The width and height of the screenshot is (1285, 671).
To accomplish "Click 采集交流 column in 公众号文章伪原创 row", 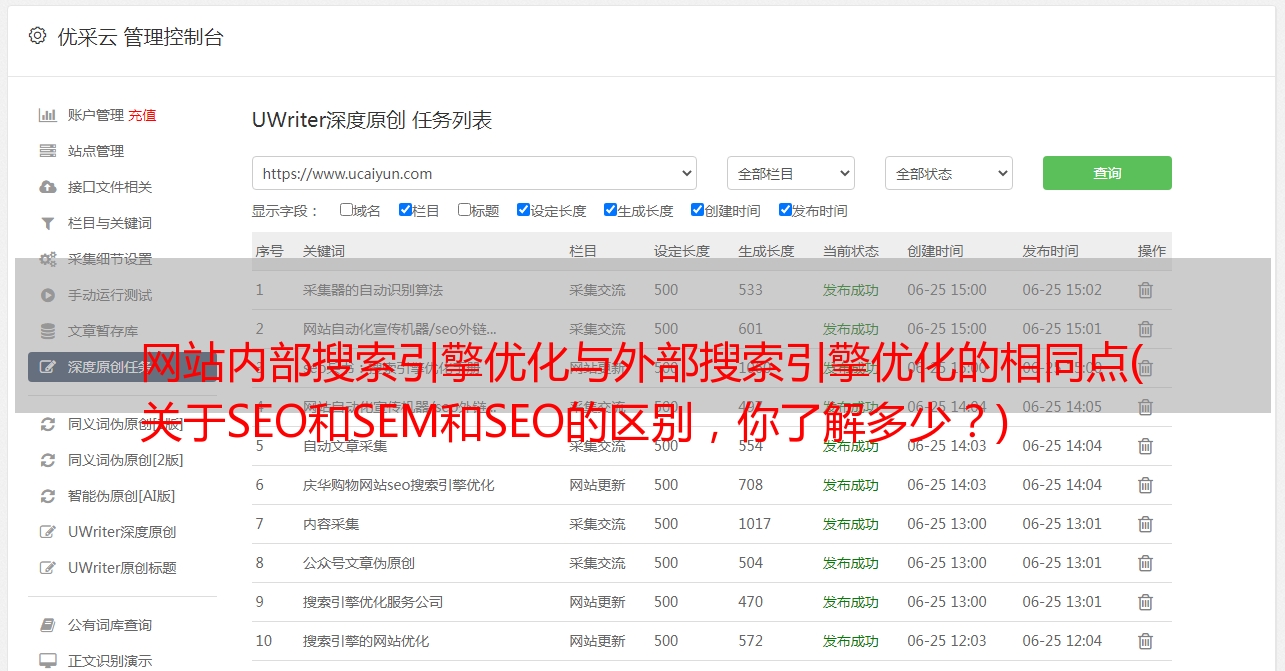I will pyautogui.click(x=597, y=563).
